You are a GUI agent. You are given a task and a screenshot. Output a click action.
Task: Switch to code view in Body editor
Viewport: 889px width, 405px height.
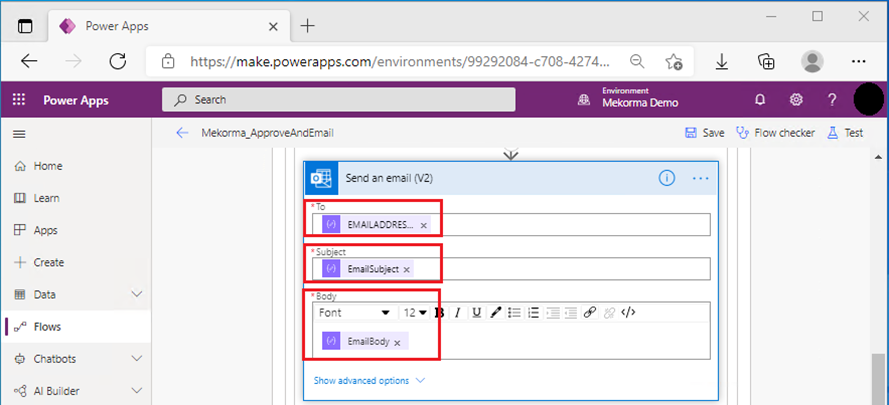(628, 313)
